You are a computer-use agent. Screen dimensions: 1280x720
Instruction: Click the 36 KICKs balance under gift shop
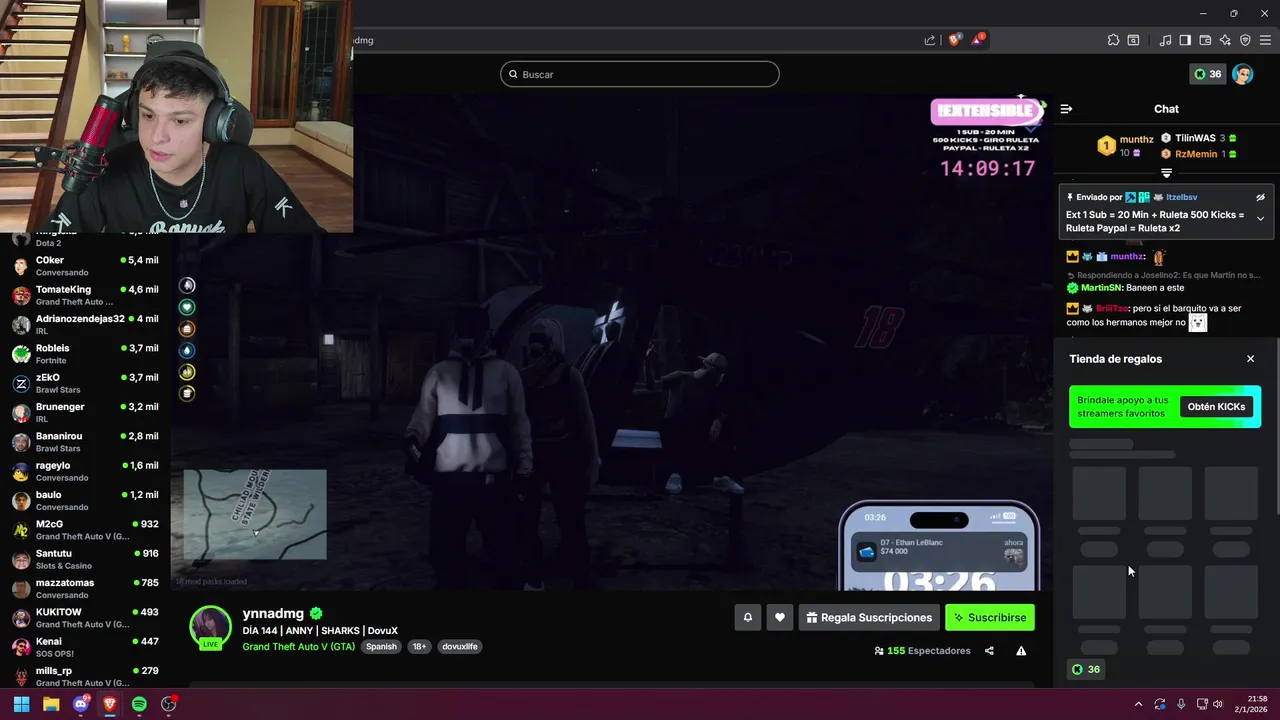coord(1086,670)
